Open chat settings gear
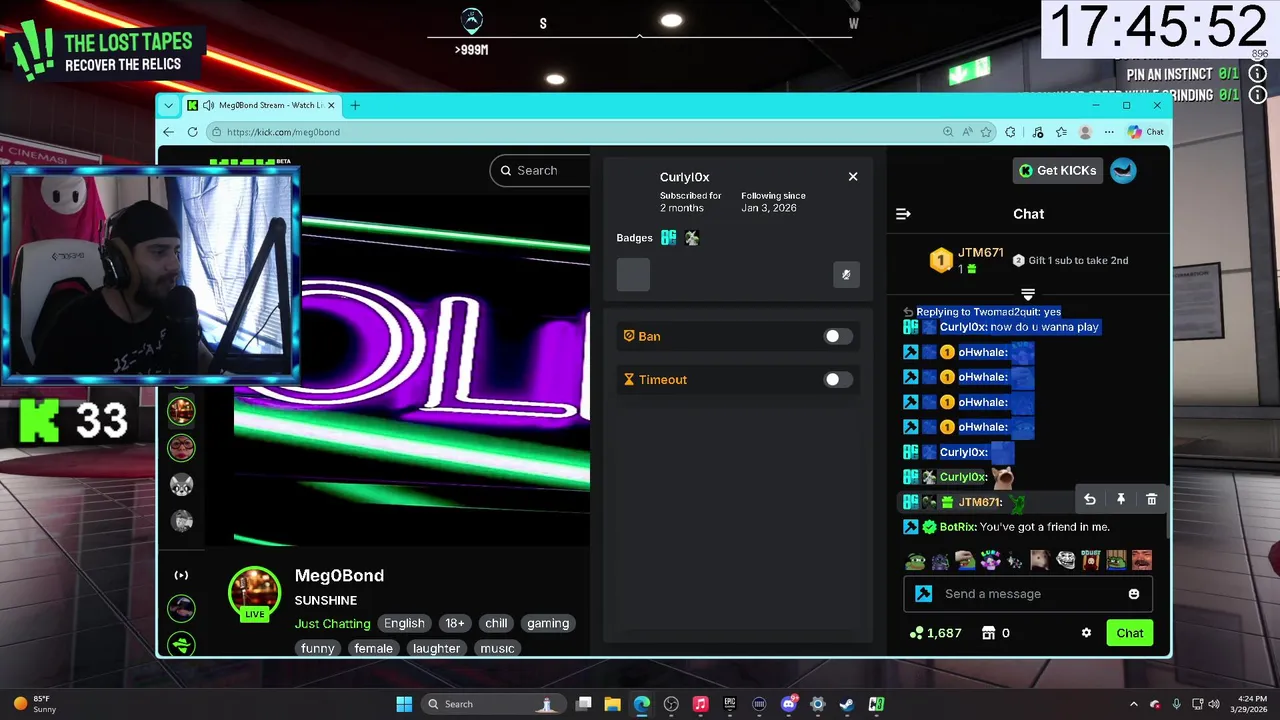The width and height of the screenshot is (1280, 720). click(1086, 633)
